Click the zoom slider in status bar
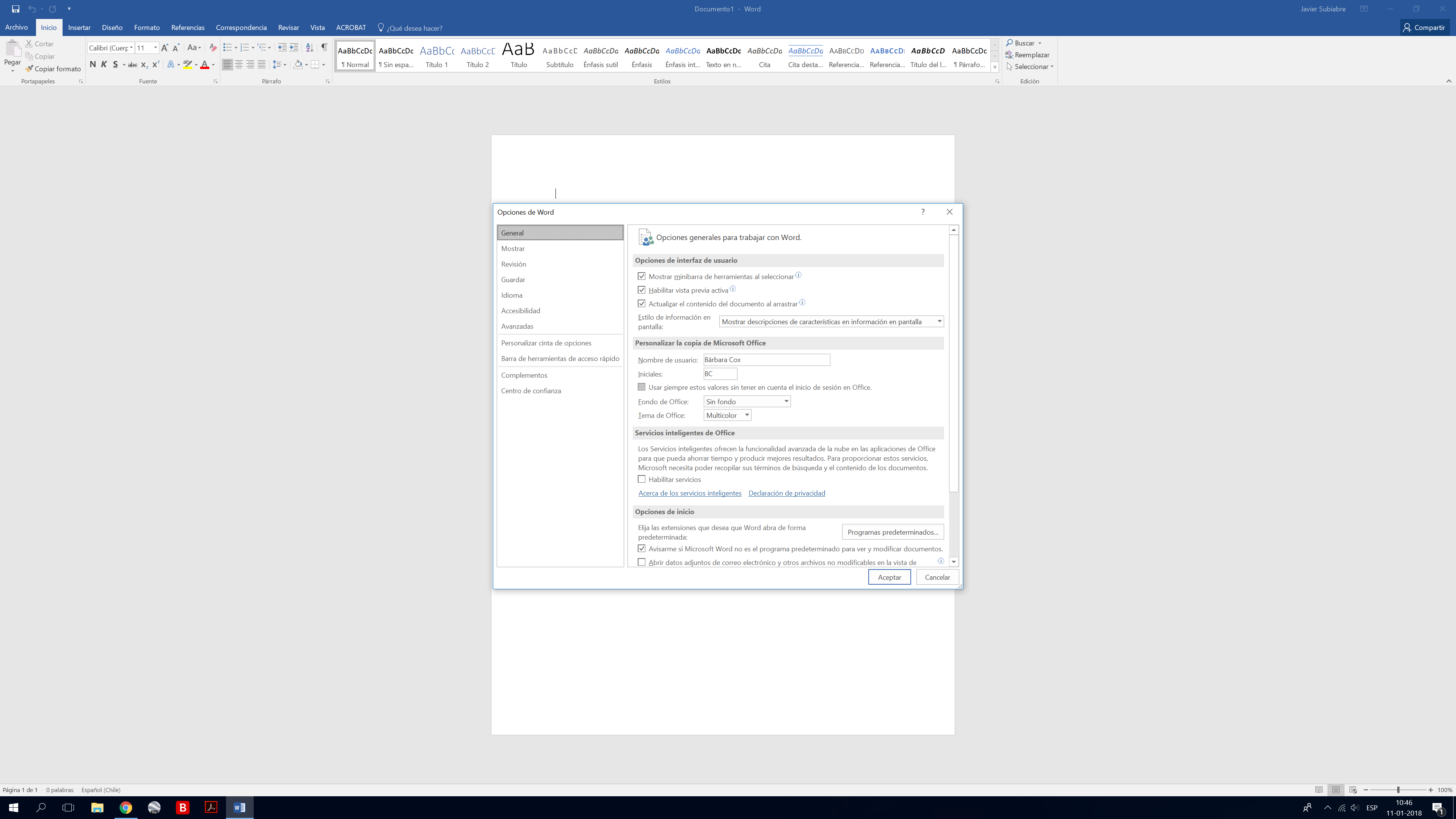The image size is (1456, 819). [x=1398, y=789]
